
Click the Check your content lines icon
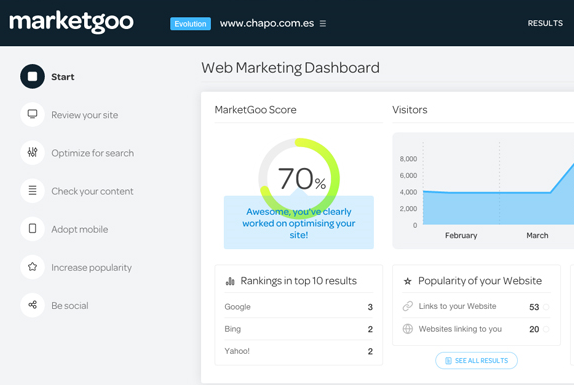tap(33, 191)
